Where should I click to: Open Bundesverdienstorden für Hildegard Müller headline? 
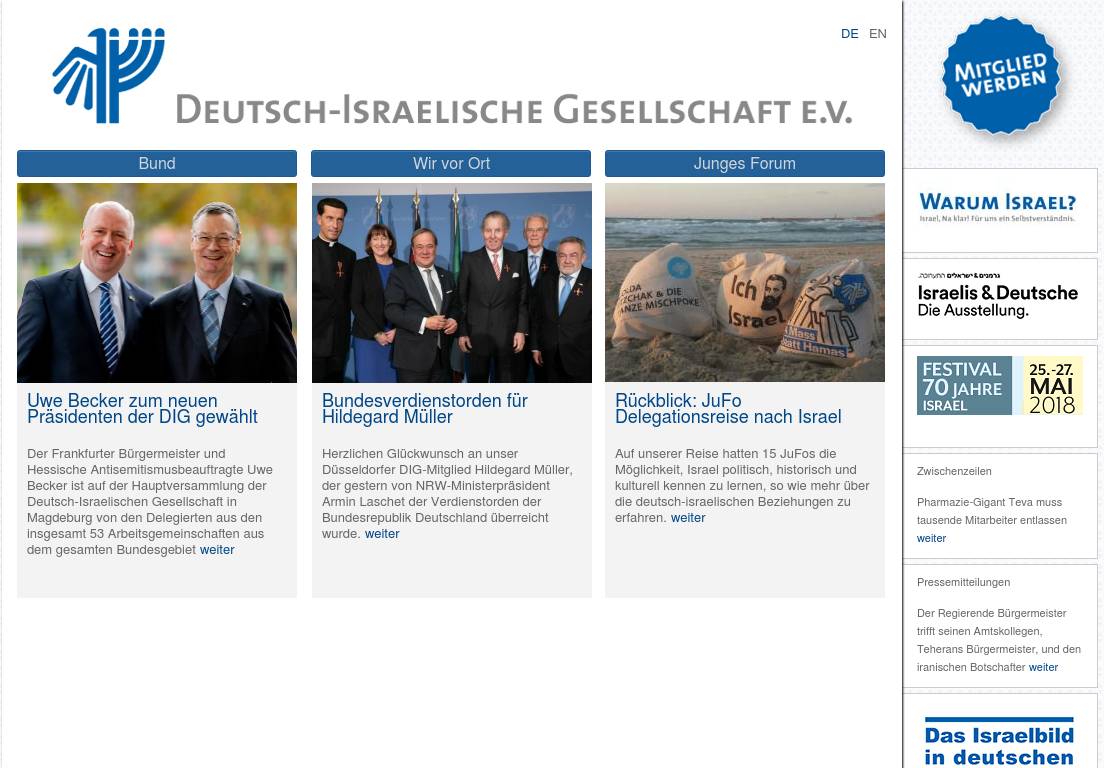[x=424, y=409]
